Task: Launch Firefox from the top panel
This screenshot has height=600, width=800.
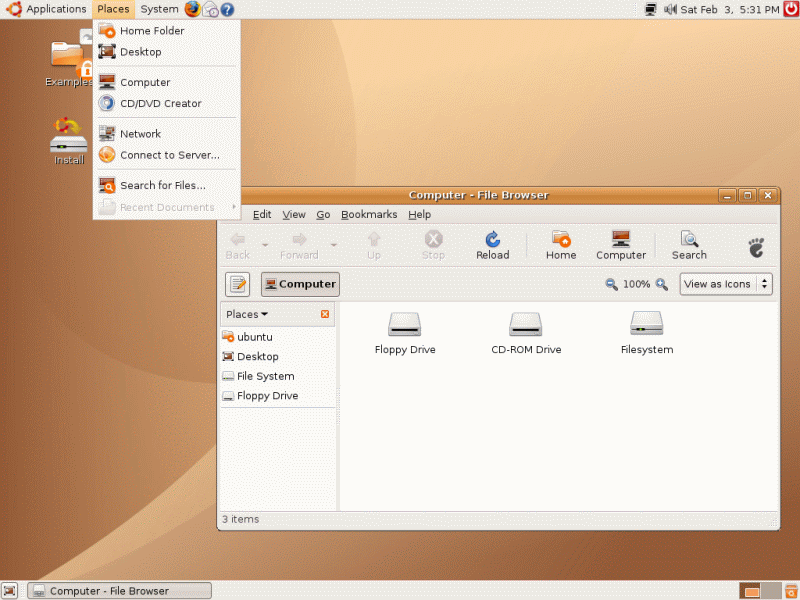Action: [192, 9]
